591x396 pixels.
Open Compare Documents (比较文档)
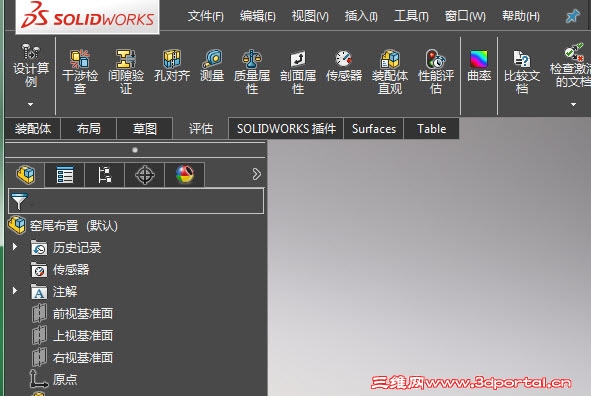click(522, 72)
